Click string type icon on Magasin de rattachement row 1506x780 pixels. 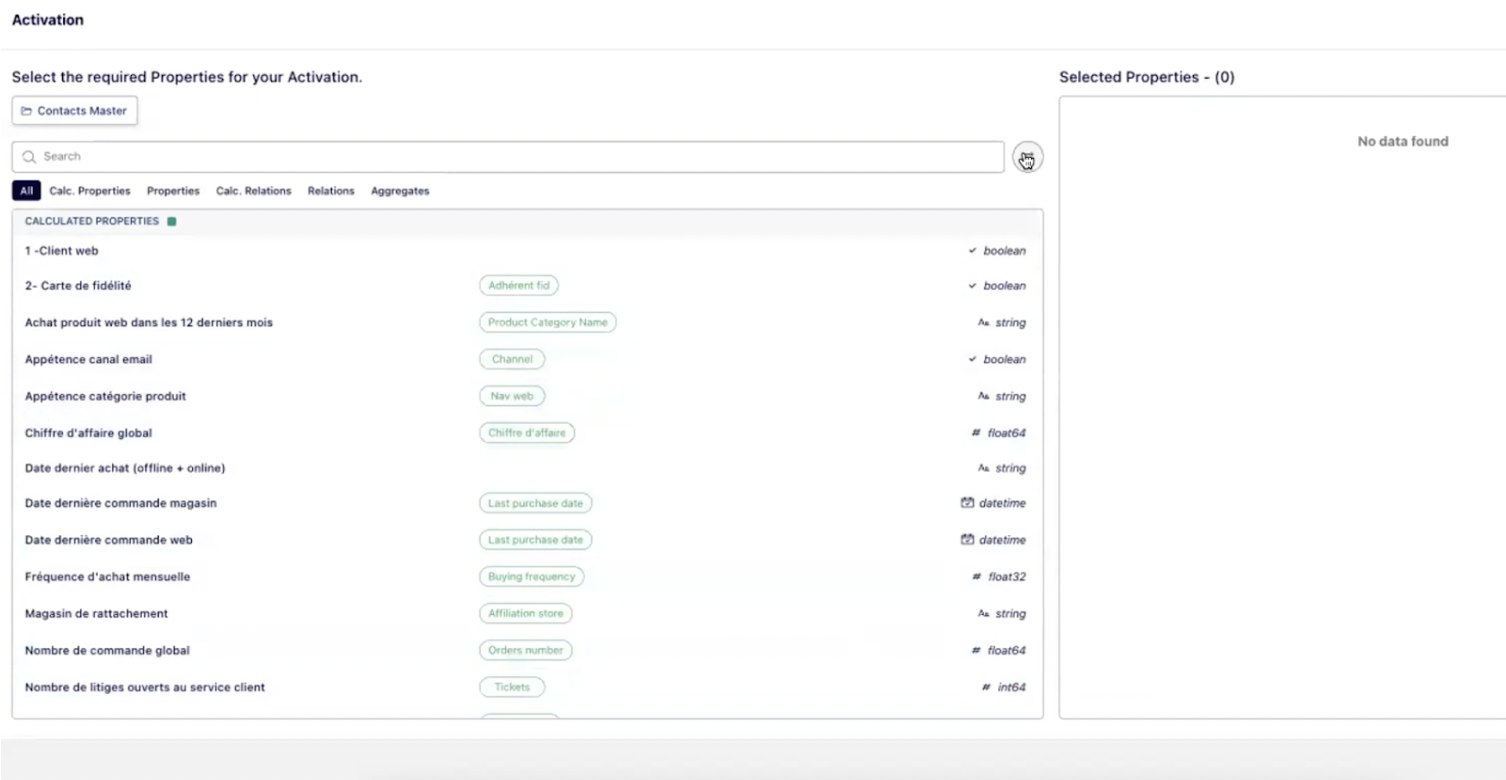(x=983, y=613)
